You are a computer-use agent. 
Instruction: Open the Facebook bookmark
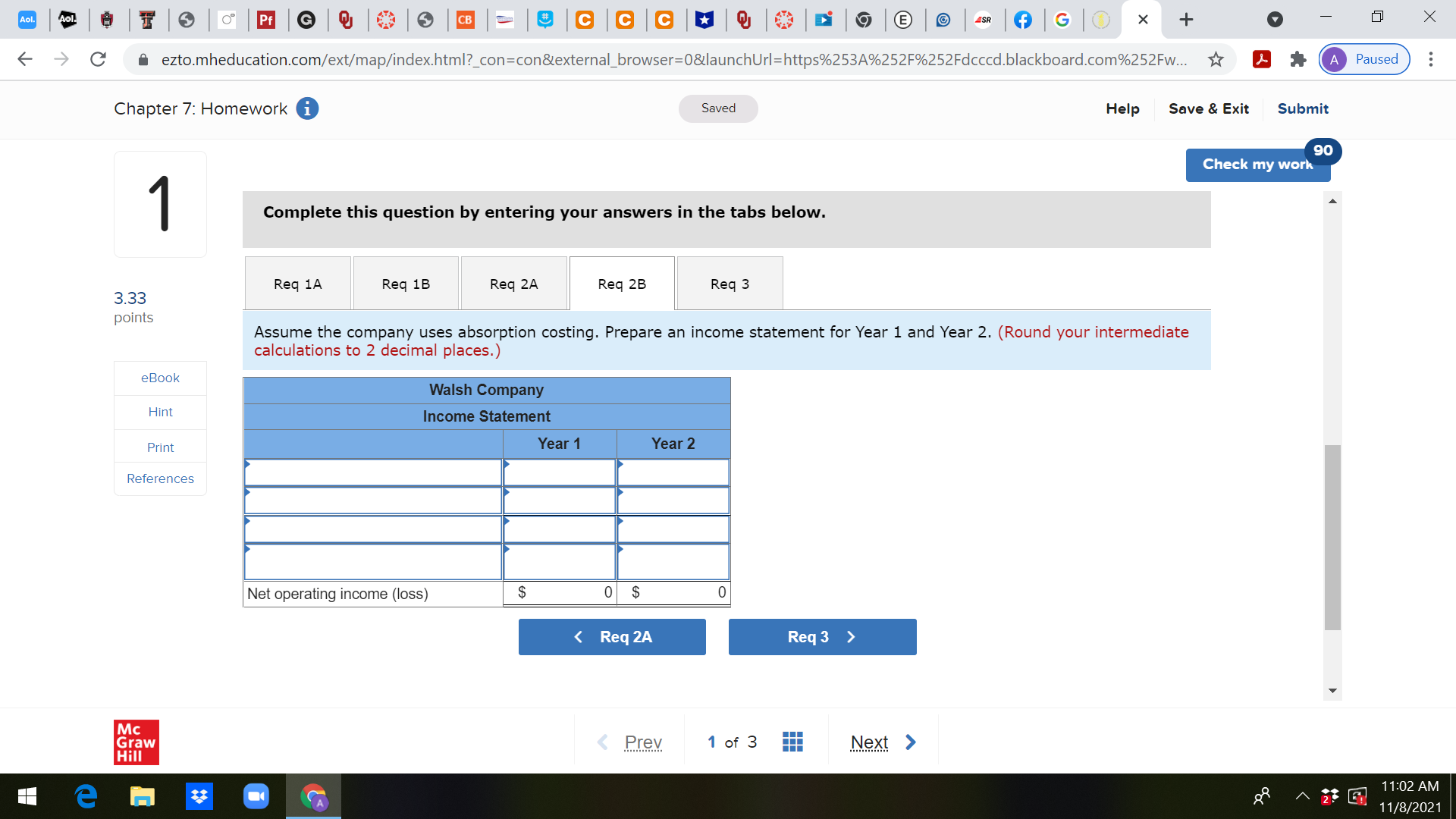(x=1024, y=20)
